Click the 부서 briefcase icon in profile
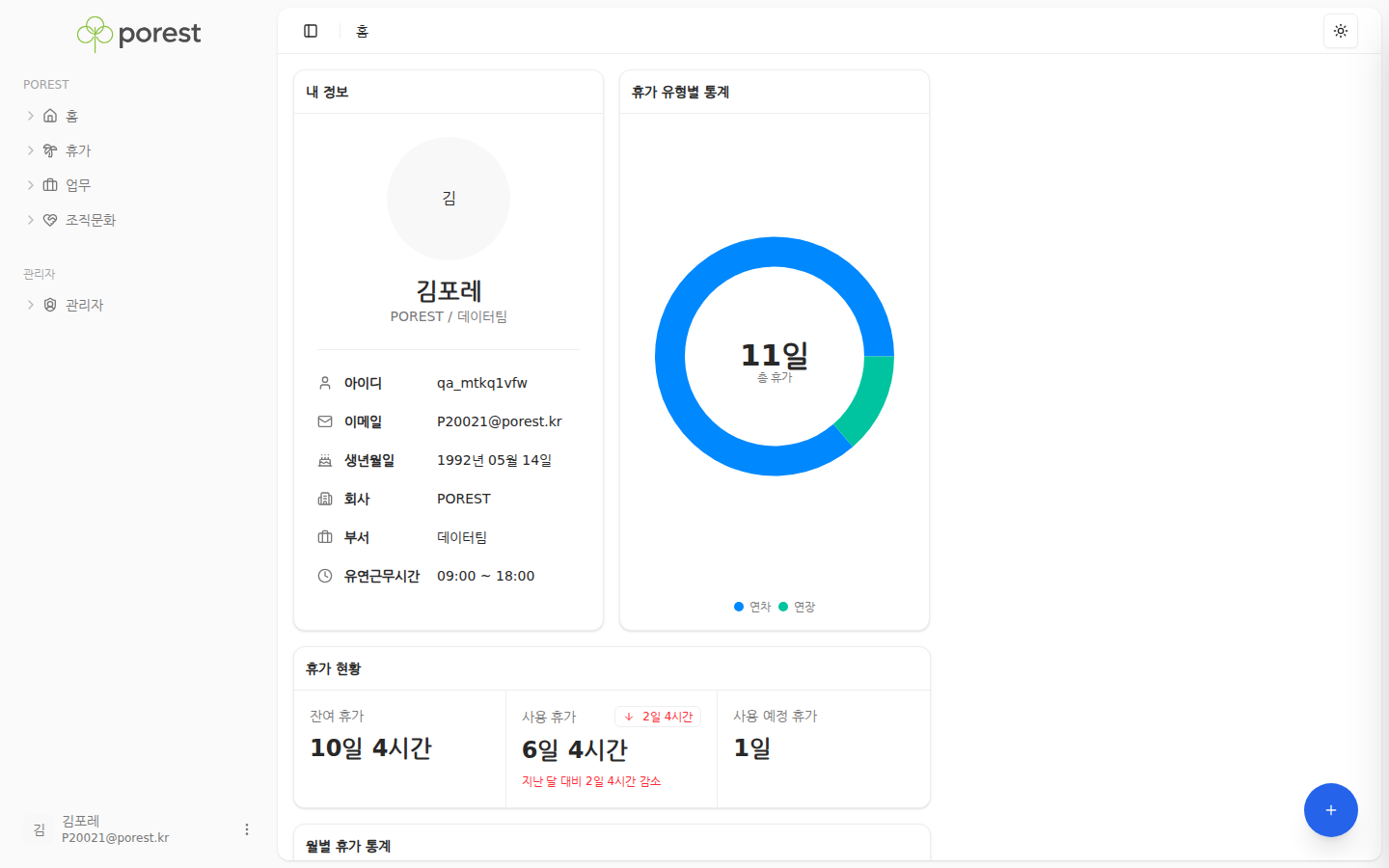Screen dimensions: 1389x868 pyautogui.click(x=325, y=537)
